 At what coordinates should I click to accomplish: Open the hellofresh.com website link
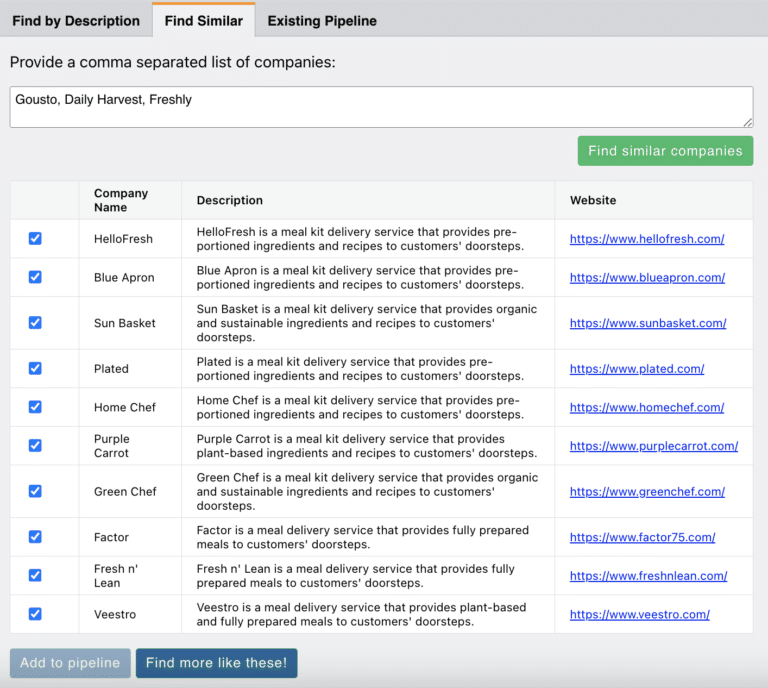pyautogui.click(x=647, y=239)
